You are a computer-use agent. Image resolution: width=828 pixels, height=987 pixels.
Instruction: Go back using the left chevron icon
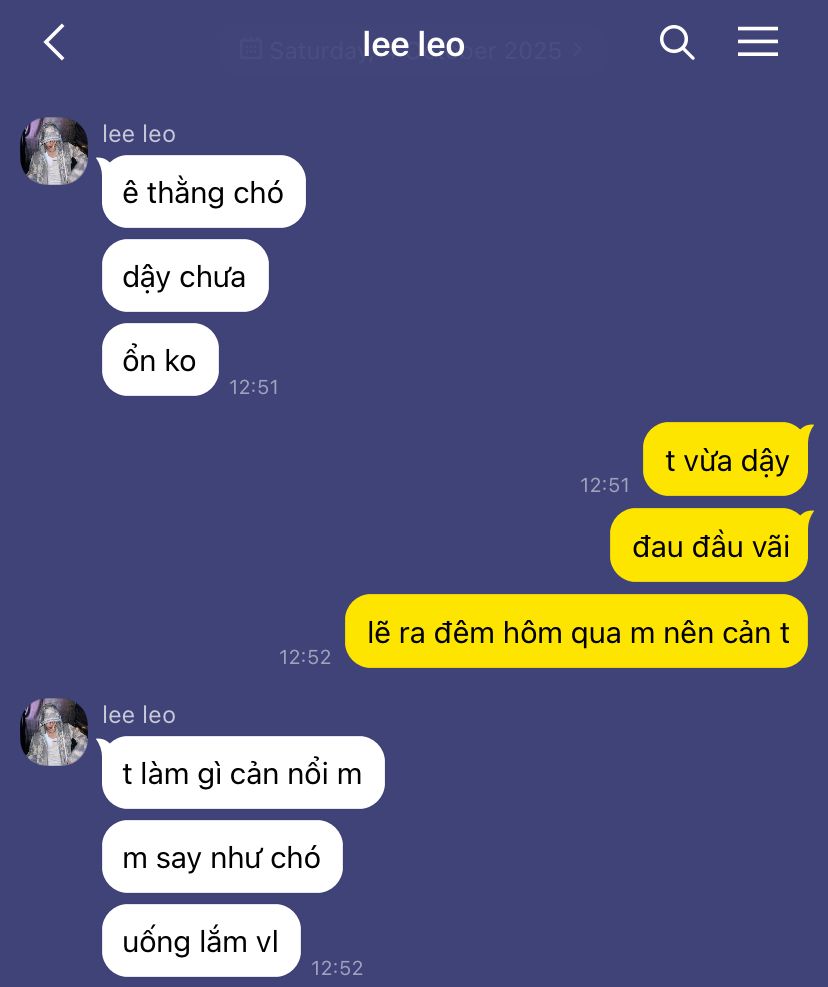point(54,42)
